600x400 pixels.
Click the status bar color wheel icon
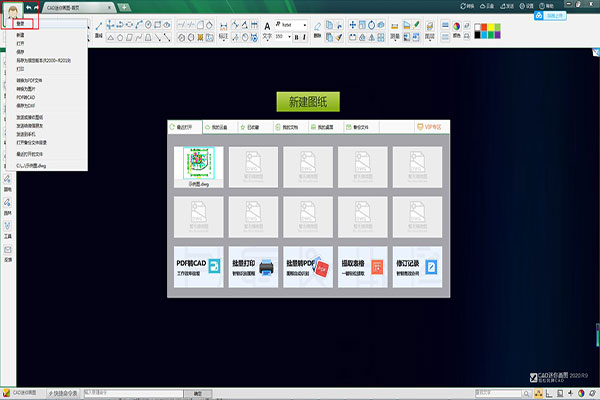(x=581, y=393)
